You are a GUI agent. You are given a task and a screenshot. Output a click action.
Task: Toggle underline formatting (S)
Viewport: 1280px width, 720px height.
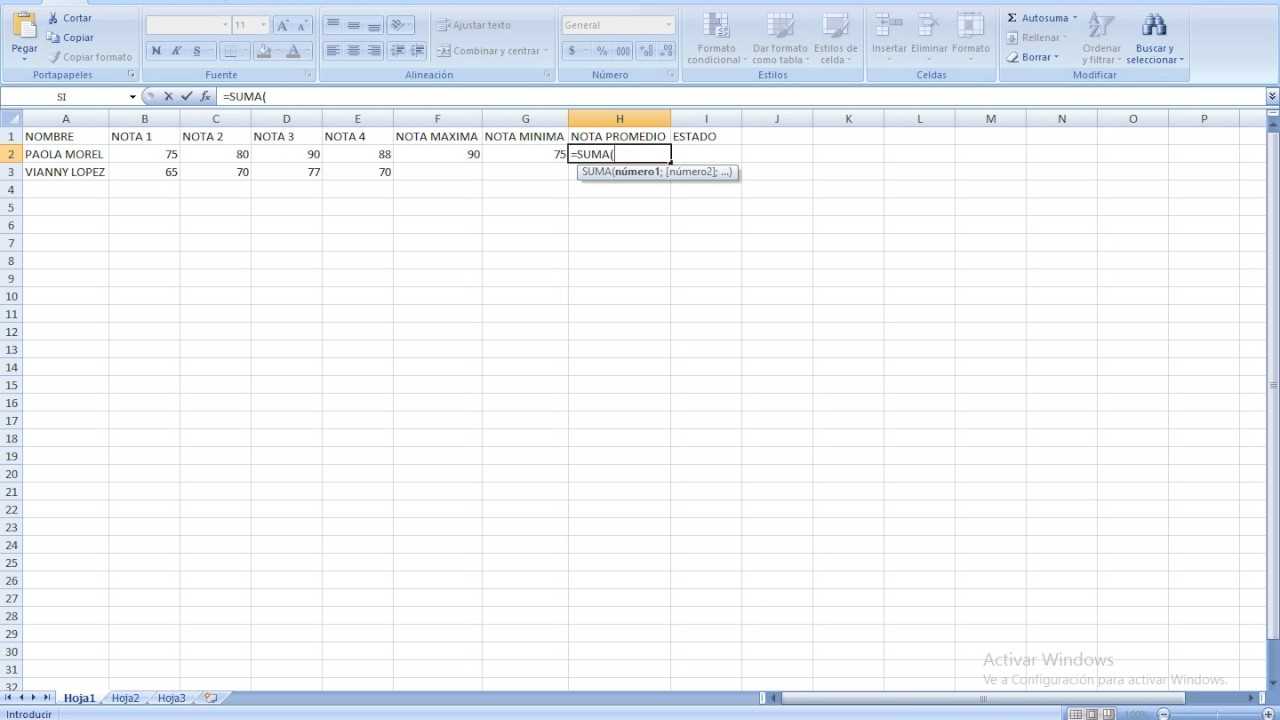point(196,51)
